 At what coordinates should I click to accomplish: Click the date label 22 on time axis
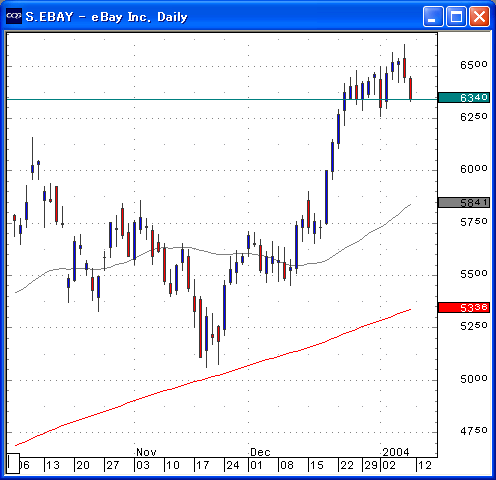tap(347, 465)
